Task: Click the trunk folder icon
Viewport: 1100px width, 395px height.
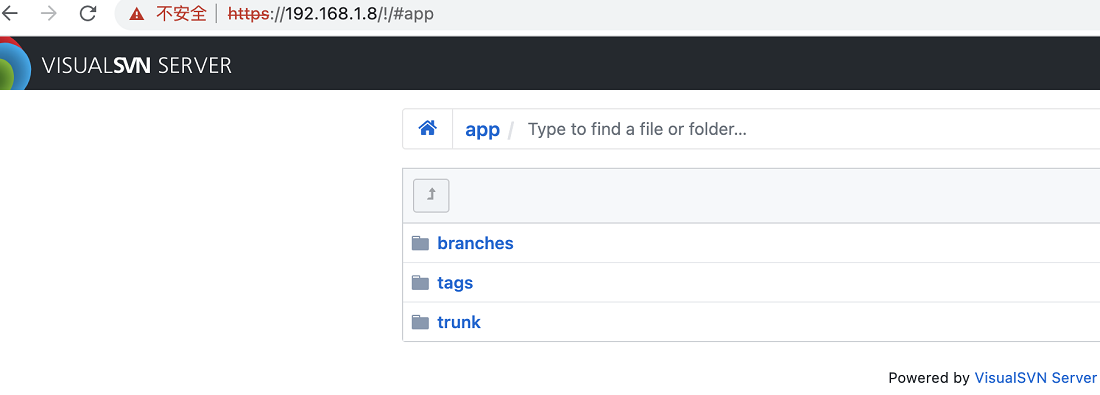Action: [x=420, y=322]
